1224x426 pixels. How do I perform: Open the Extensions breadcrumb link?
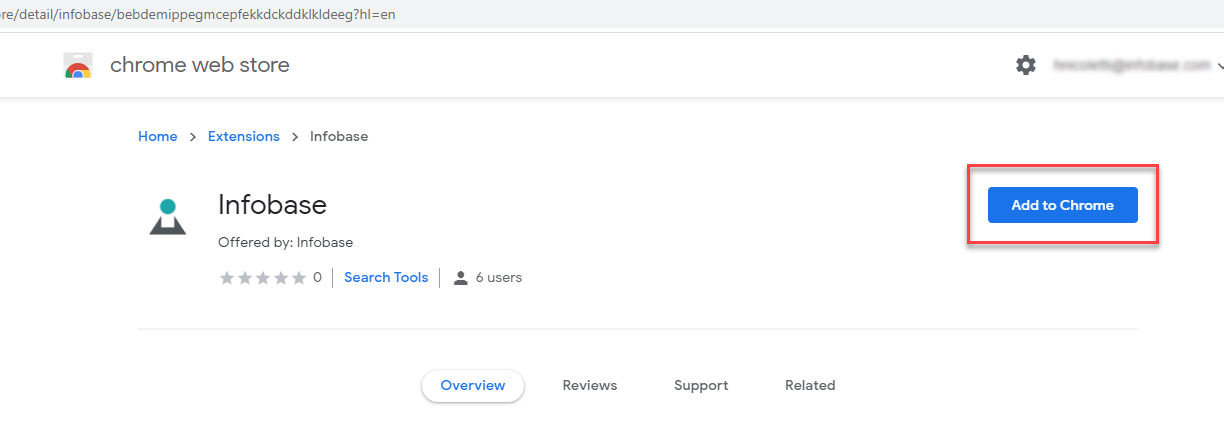(x=244, y=136)
